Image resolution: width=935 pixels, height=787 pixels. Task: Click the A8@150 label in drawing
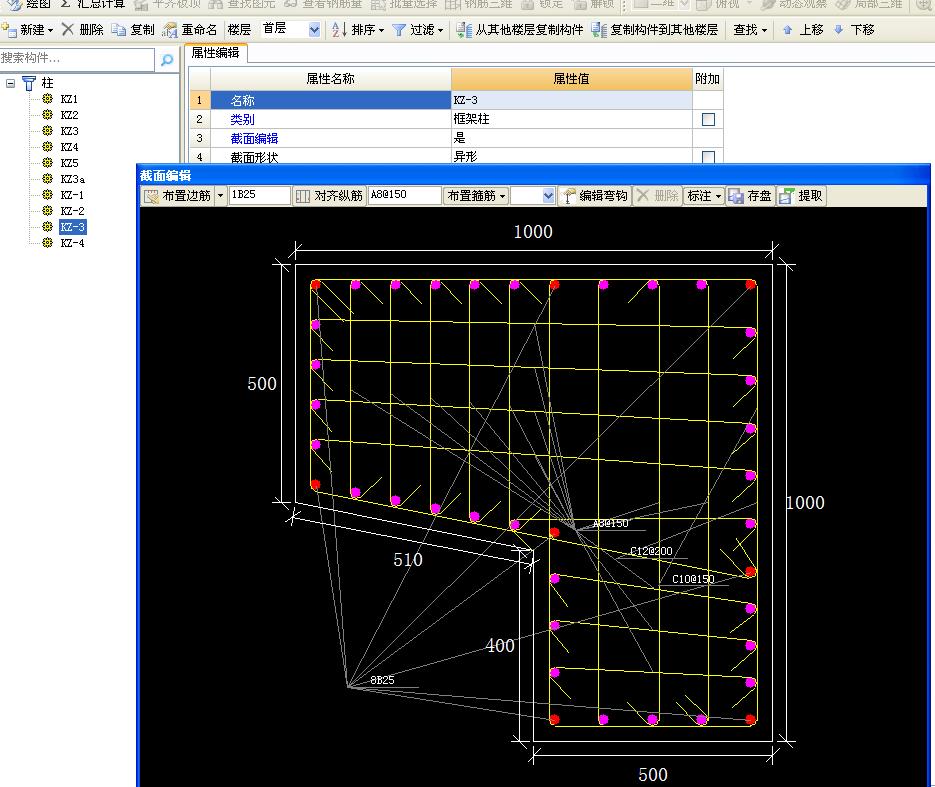coord(611,523)
